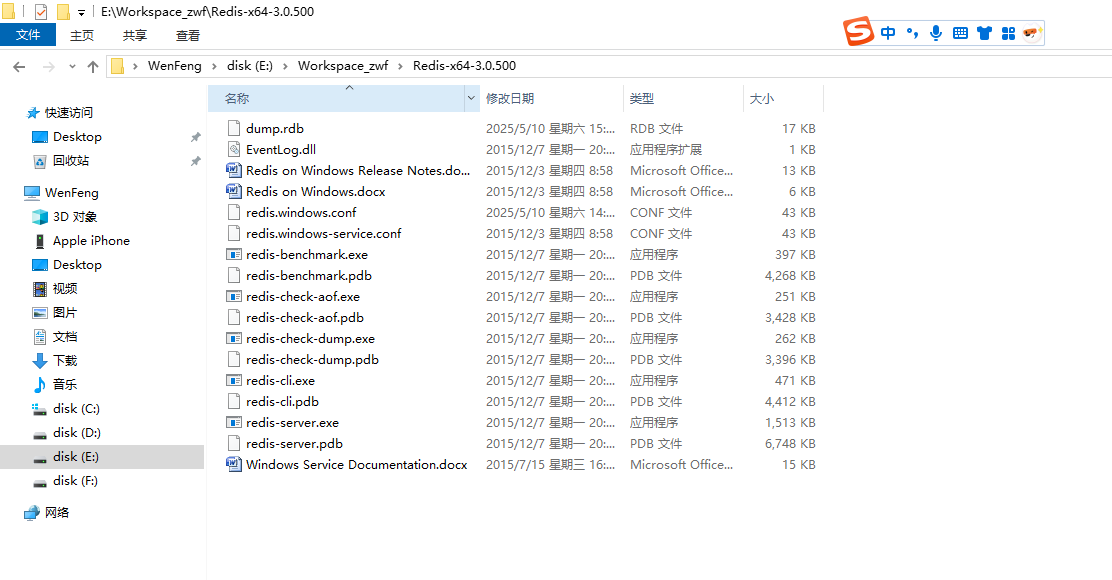Screen dimensions: 1112x580
Task: Switch to the 查看 ribbon tab
Action: tap(188, 35)
